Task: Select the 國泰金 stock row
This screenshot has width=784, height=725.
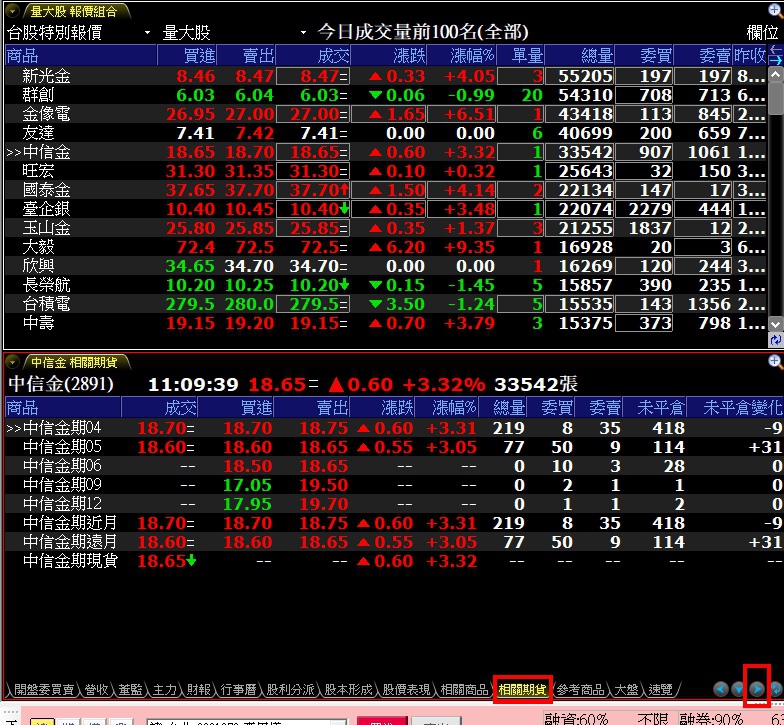Action: pyautogui.click(x=386, y=190)
